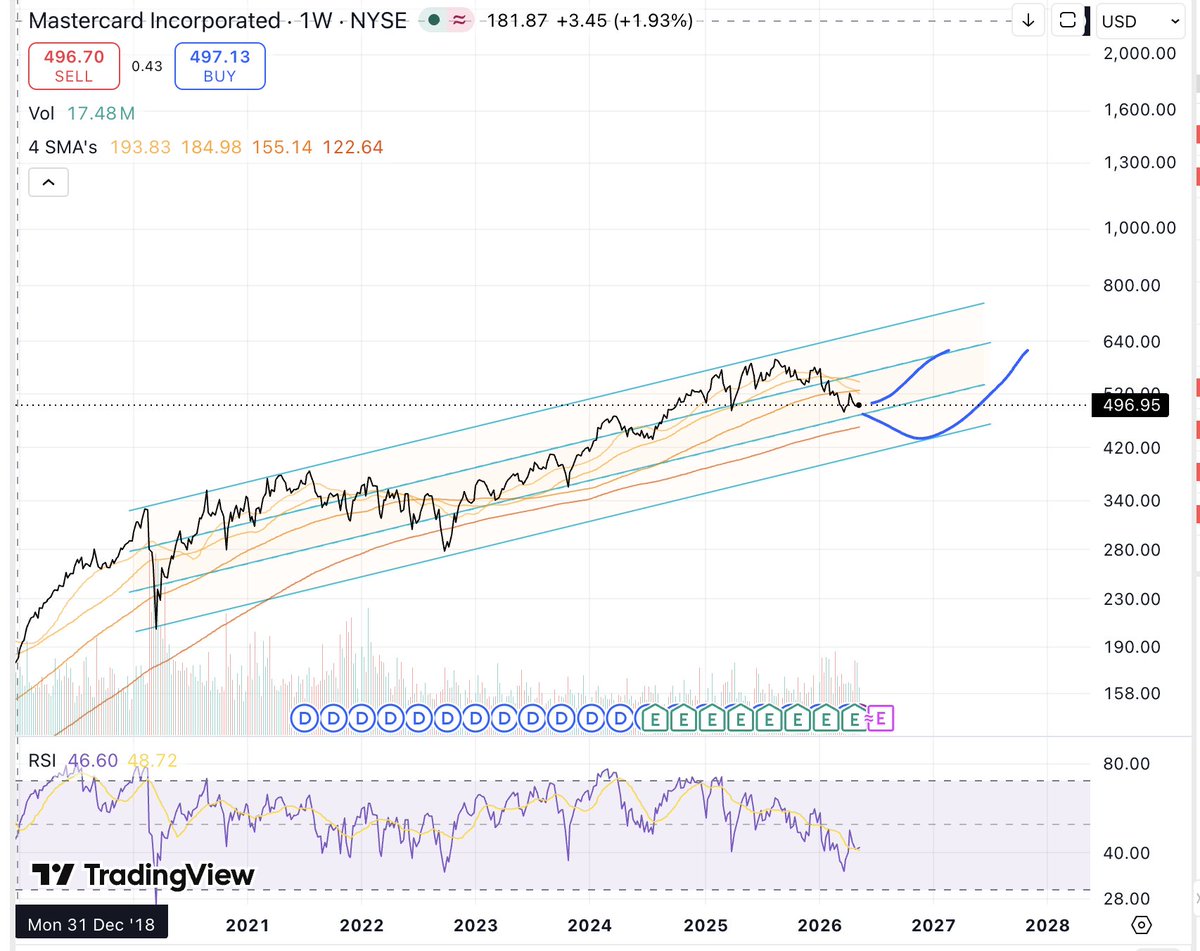Click the 2026 time axis label
The width and height of the screenshot is (1200, 951).
click(x=819, y=925)
